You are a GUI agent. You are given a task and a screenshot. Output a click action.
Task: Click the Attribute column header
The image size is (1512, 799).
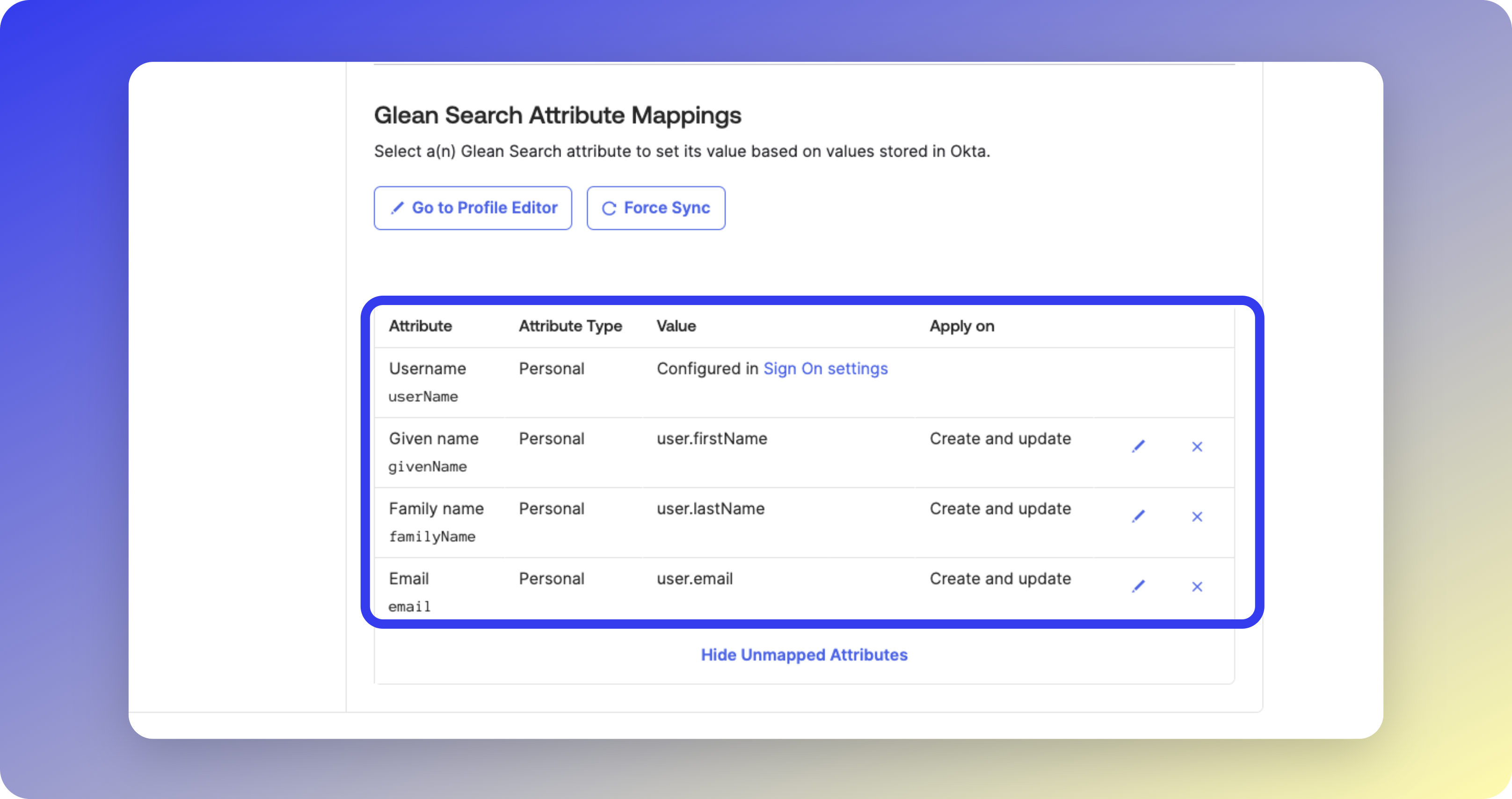420,326
